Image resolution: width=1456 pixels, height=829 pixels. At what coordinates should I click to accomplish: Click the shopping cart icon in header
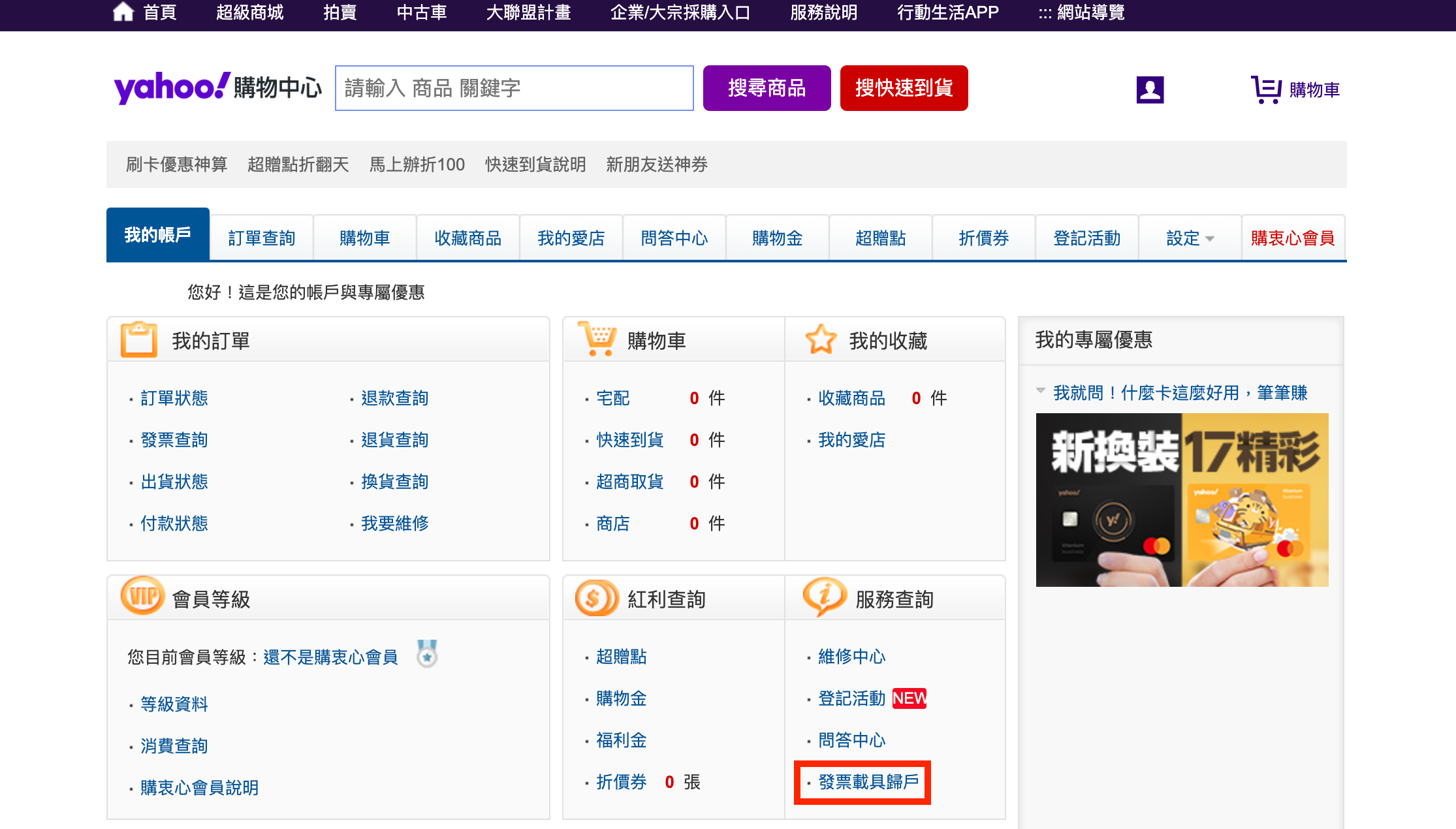coord(1265,89)
